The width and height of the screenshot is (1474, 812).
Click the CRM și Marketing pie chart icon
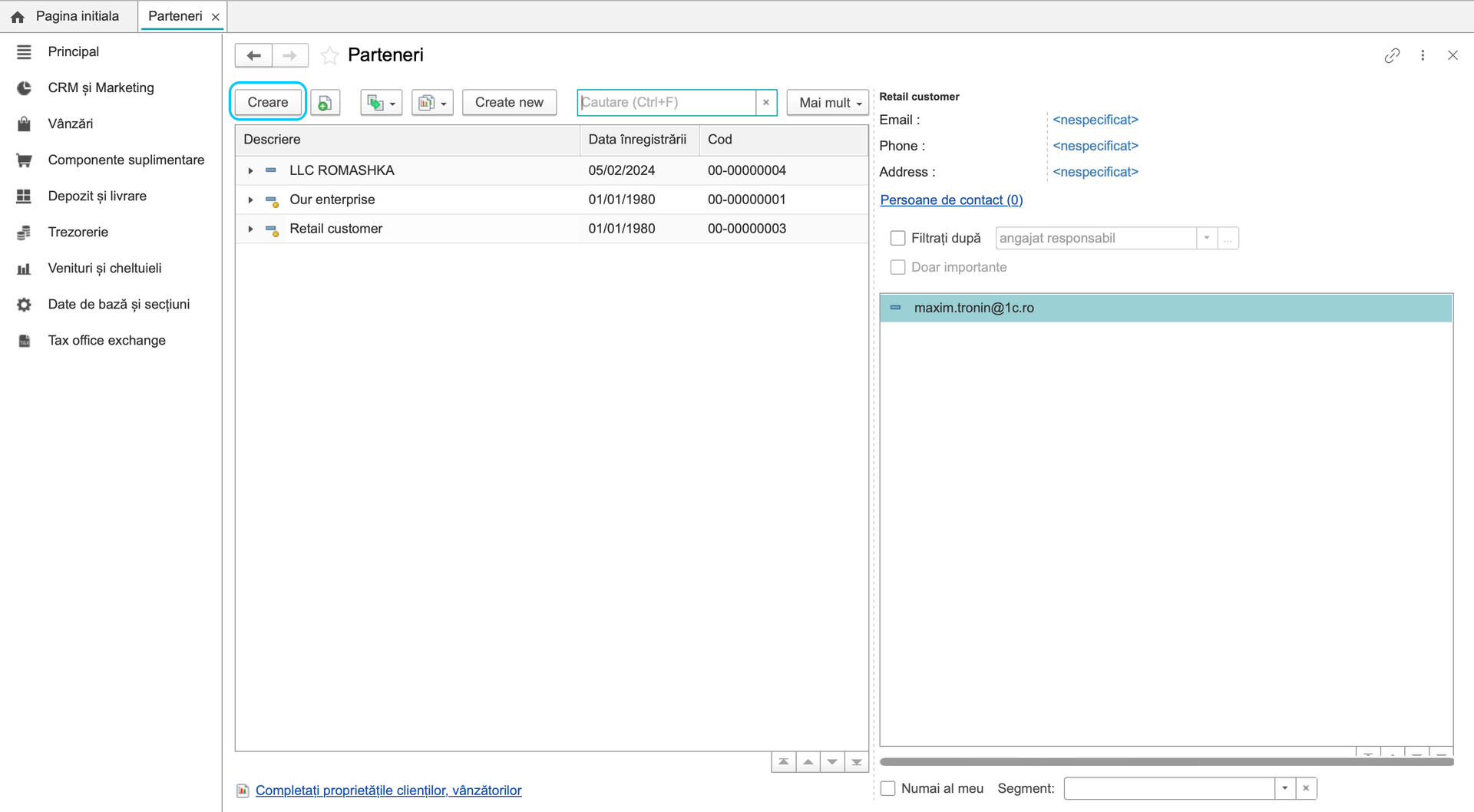[x=24, y=87]
